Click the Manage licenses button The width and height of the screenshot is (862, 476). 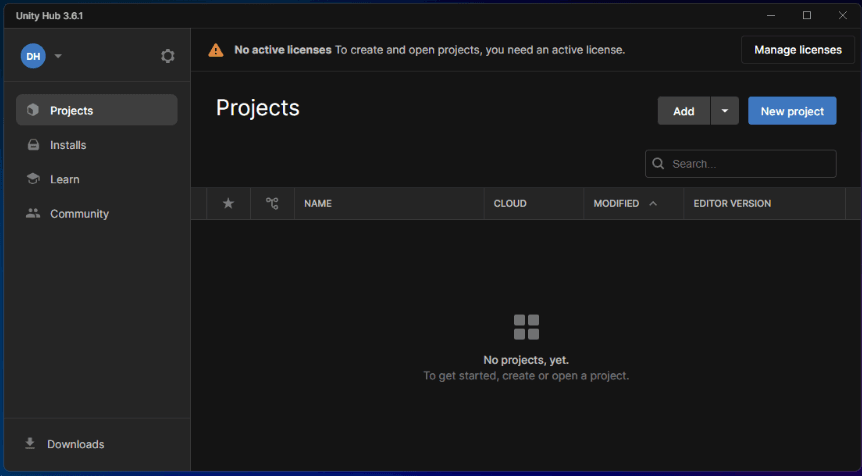(x=798, y=50)
